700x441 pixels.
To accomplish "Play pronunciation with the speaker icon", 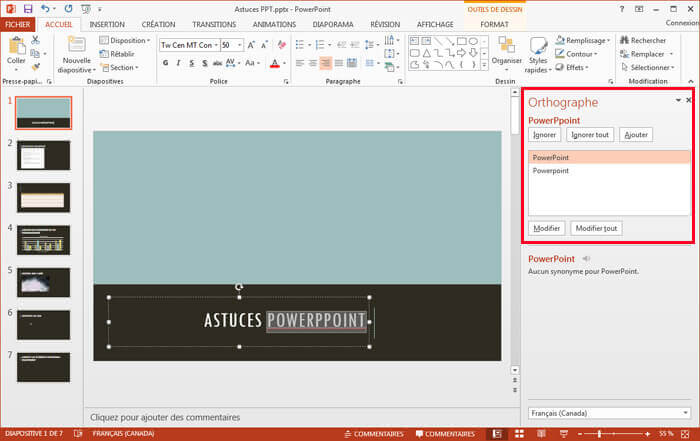I will [x=587, y=258].
